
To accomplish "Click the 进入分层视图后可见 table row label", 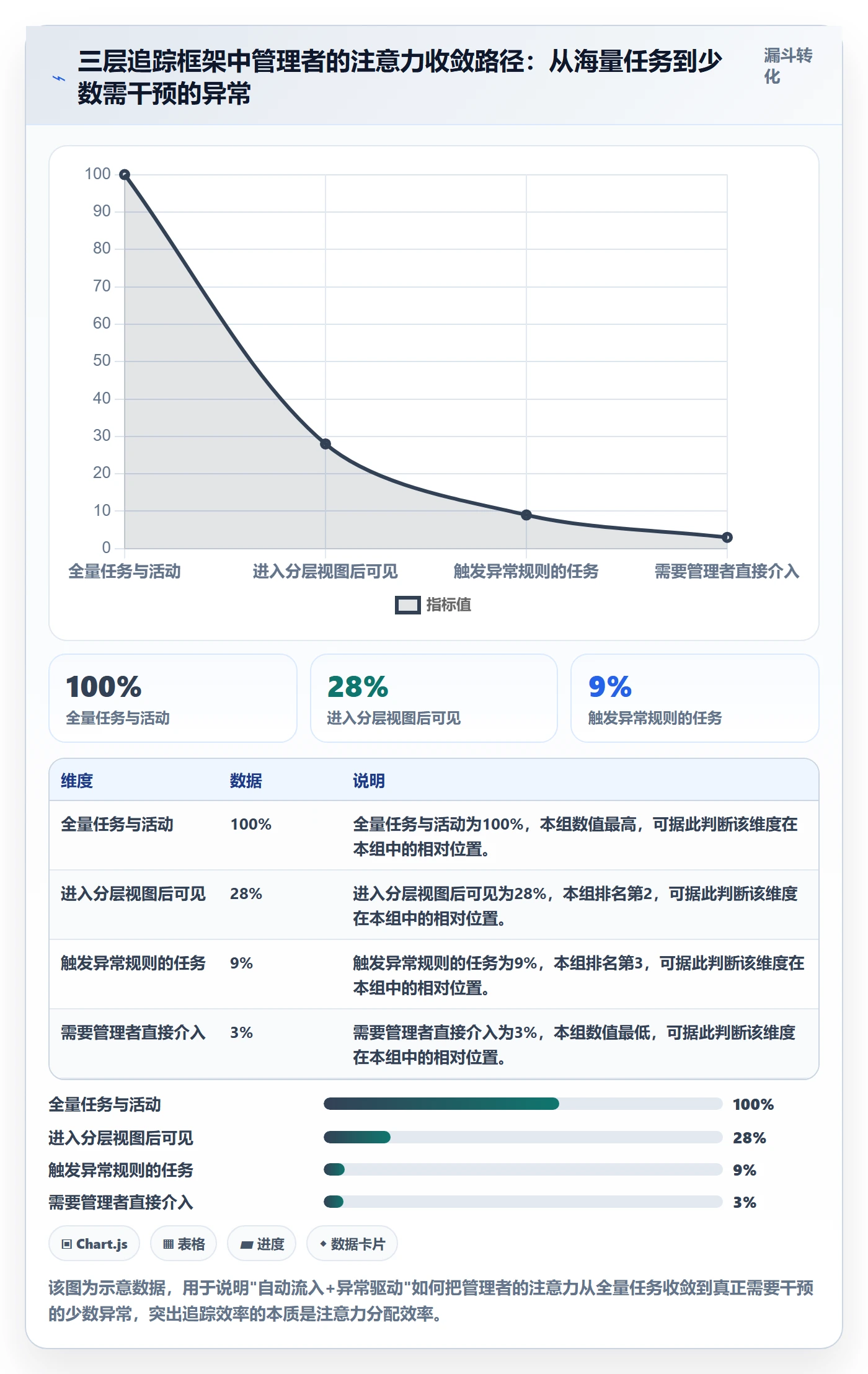I will point(133,894).
